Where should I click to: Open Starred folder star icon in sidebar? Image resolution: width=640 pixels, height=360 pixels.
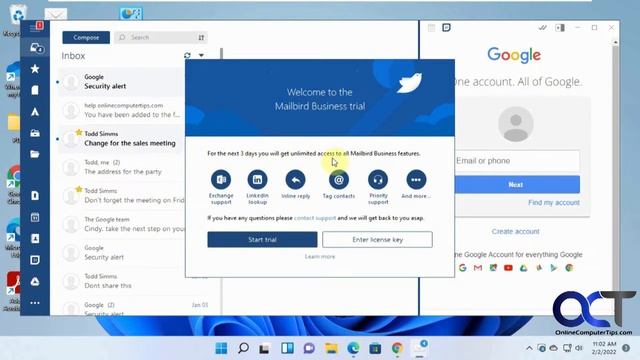(35, 69)
